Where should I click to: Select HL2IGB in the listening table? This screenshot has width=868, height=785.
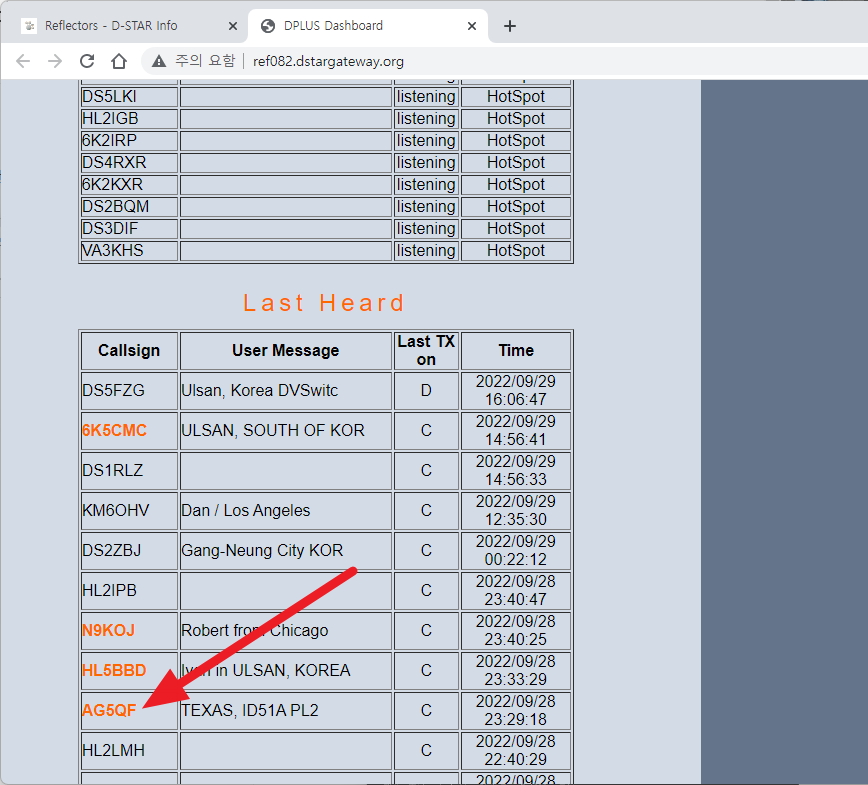110,118
